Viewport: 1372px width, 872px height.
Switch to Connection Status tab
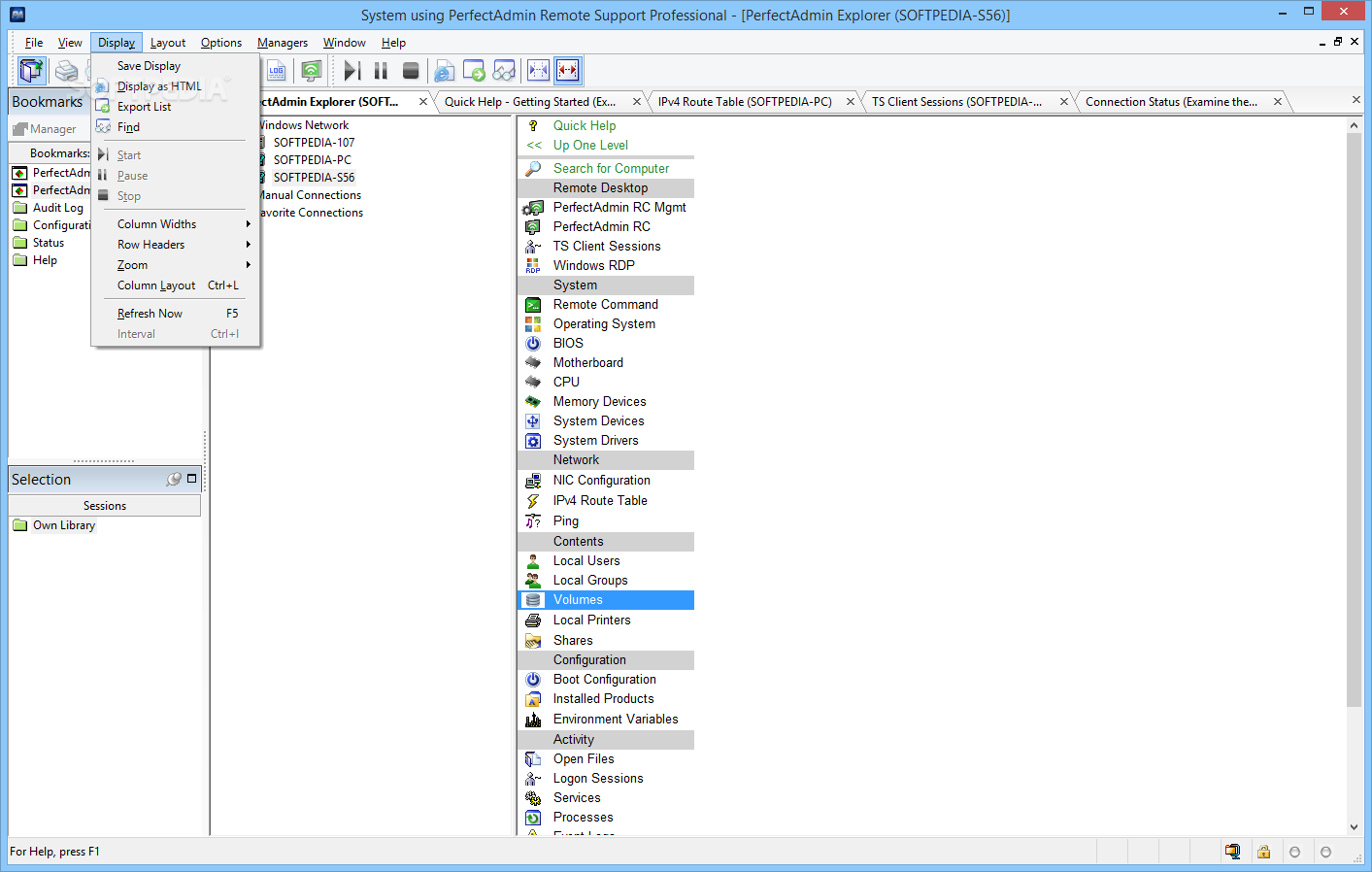(x=1171, y=102)
